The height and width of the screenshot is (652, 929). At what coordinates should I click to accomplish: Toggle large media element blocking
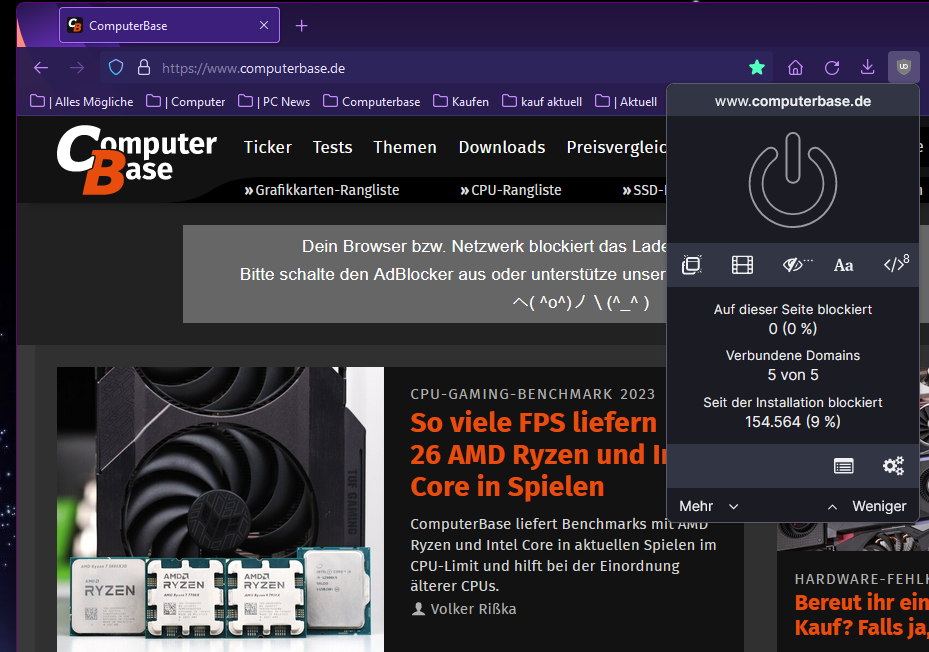coord(742,264)
